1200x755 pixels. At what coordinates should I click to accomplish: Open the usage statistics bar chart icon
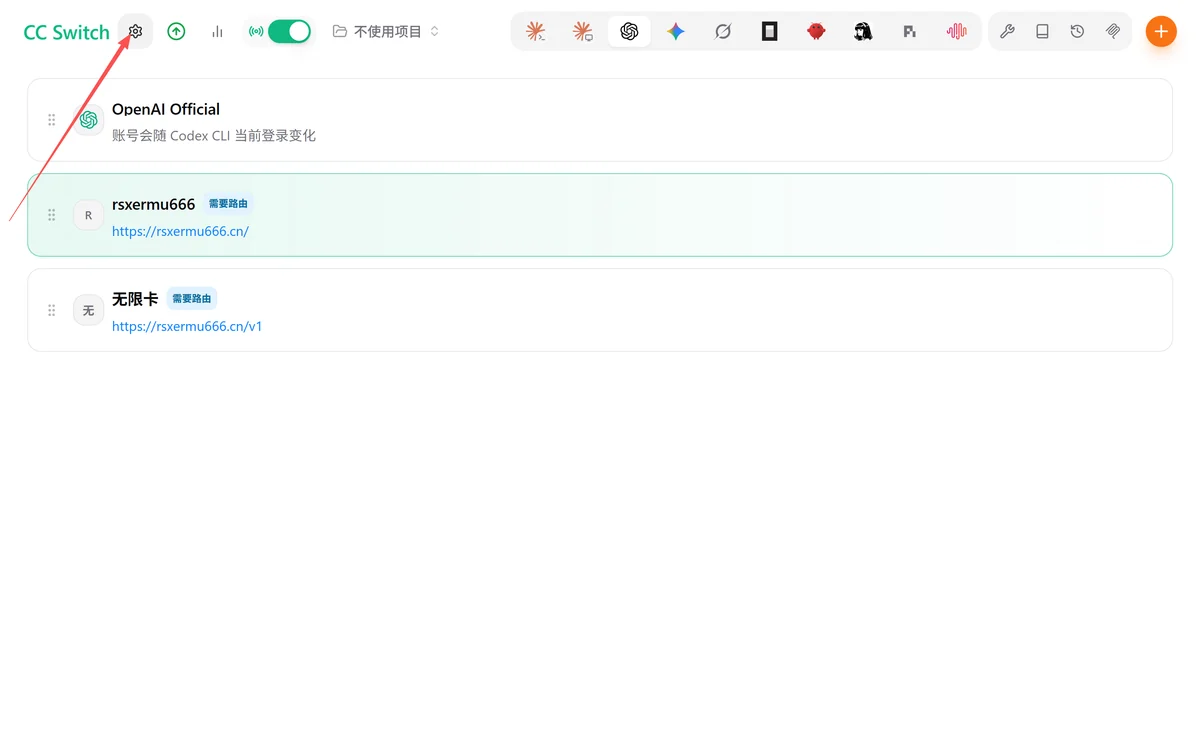tap(217, 31)
